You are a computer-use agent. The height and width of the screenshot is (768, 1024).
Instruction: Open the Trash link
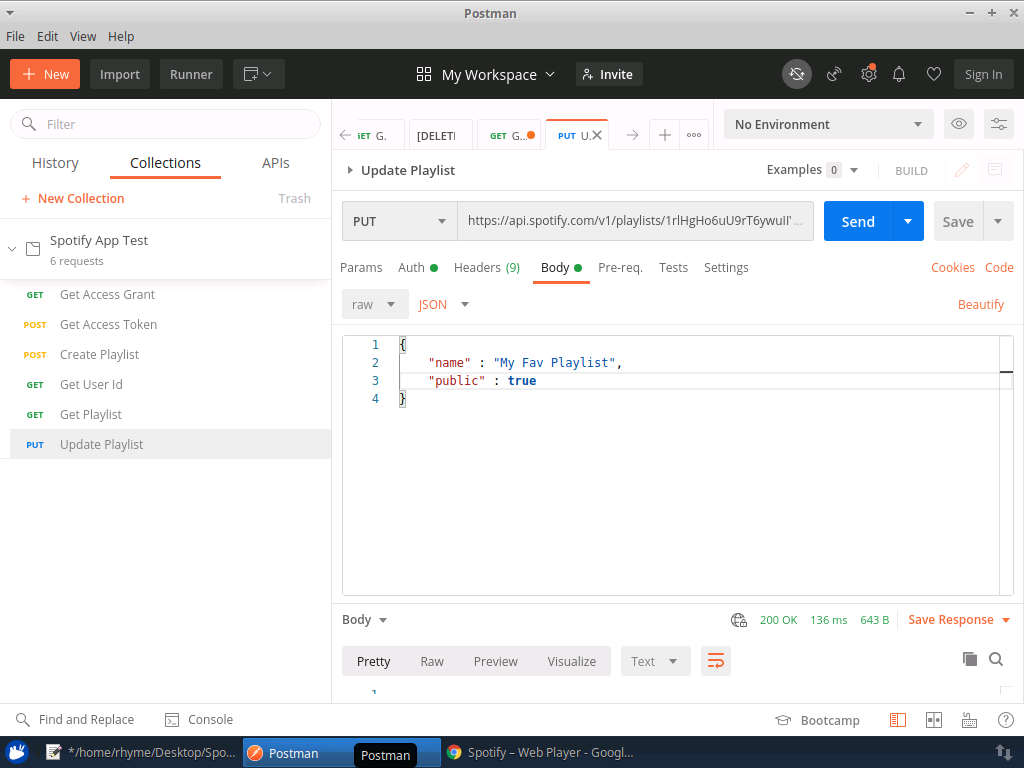pyautogui.click(x=295, y=199)
